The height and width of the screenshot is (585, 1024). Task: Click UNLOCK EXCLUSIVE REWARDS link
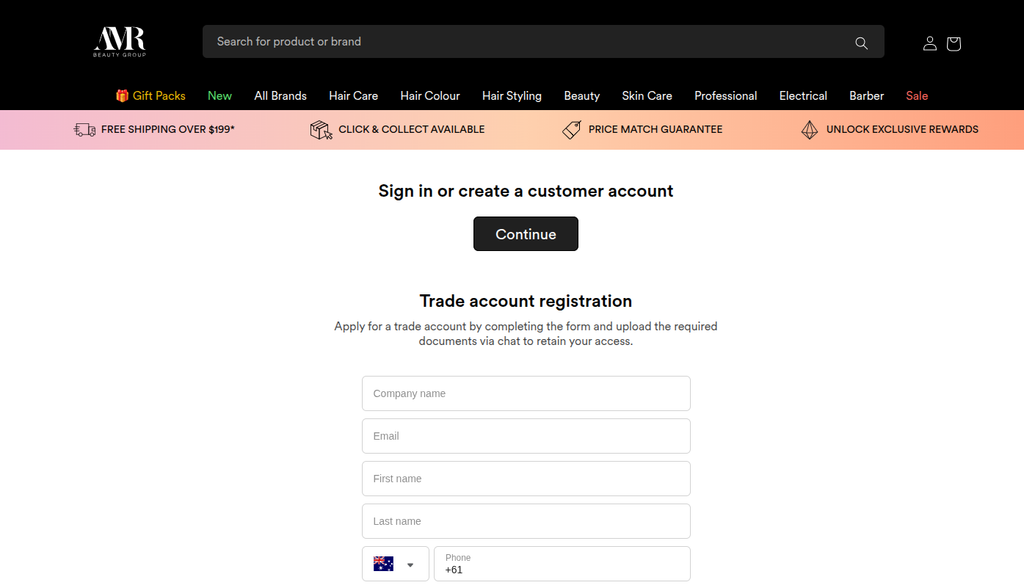[x=902, y=130]
